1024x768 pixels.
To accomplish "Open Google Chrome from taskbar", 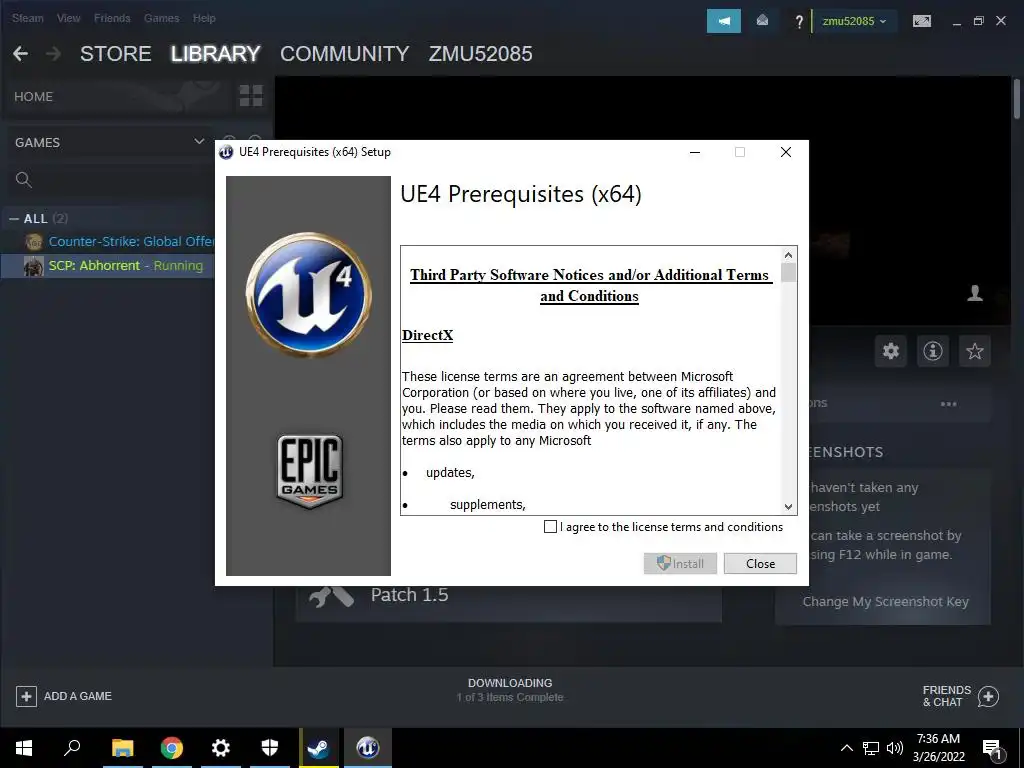I will coord(172,748).
